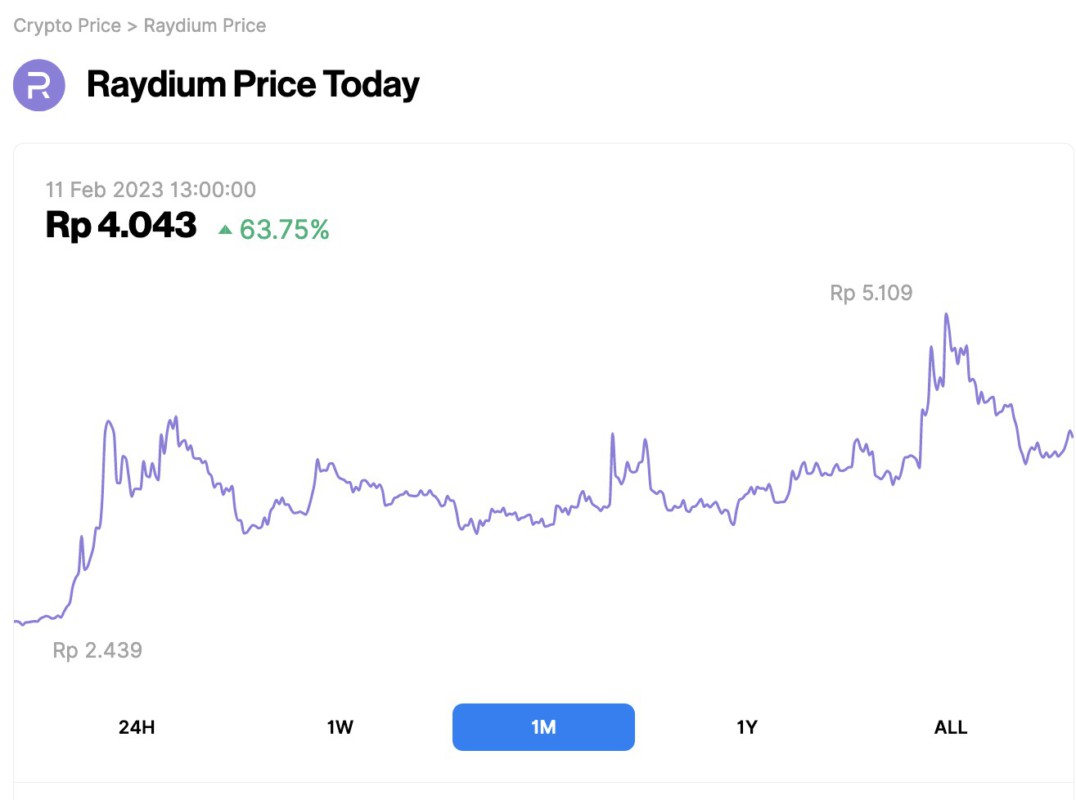Select the 1M timeframe button
Image resolution: width=1076 pixels, height=800 pixels.
(543, 727)
